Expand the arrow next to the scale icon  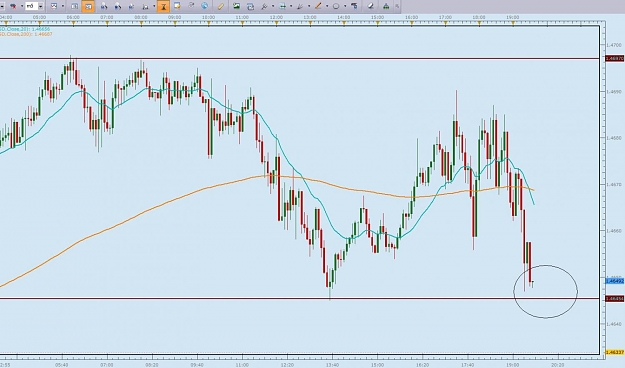coord(154,6)
